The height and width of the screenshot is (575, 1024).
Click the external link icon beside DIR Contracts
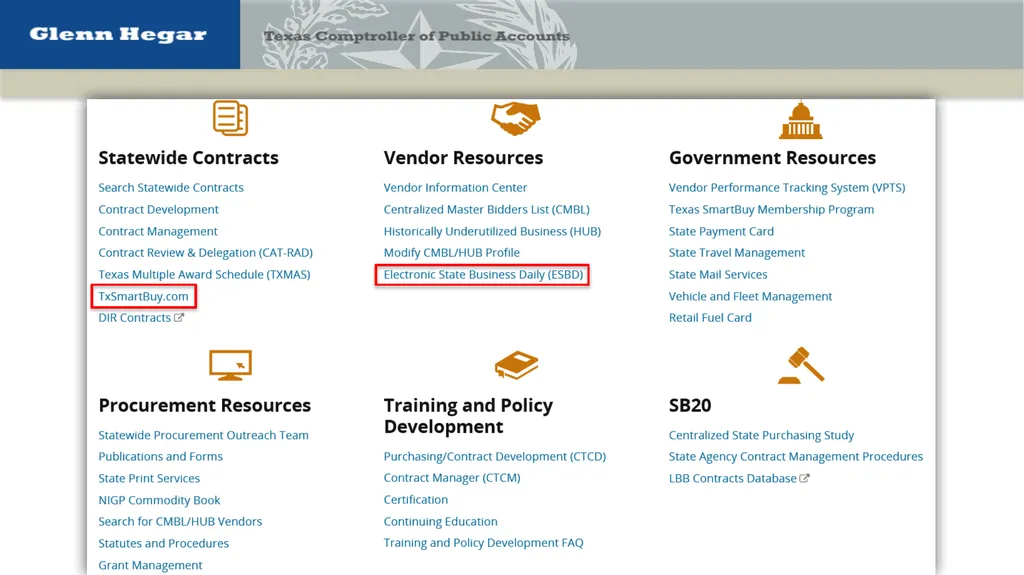click(179, 318)
